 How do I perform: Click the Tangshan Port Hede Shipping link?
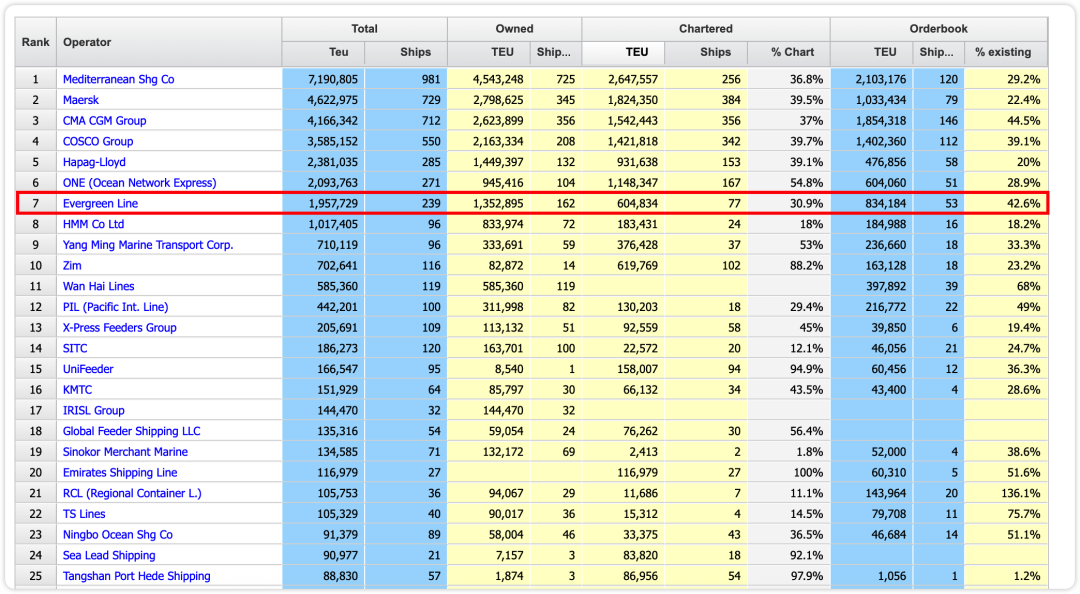click(136, 576)
